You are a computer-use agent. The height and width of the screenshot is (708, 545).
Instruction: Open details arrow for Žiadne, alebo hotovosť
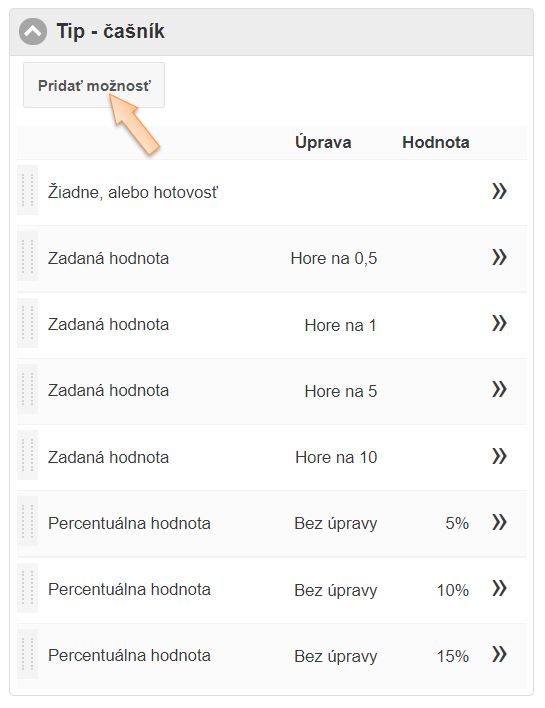pyautogui.click(x=499, y=191)
